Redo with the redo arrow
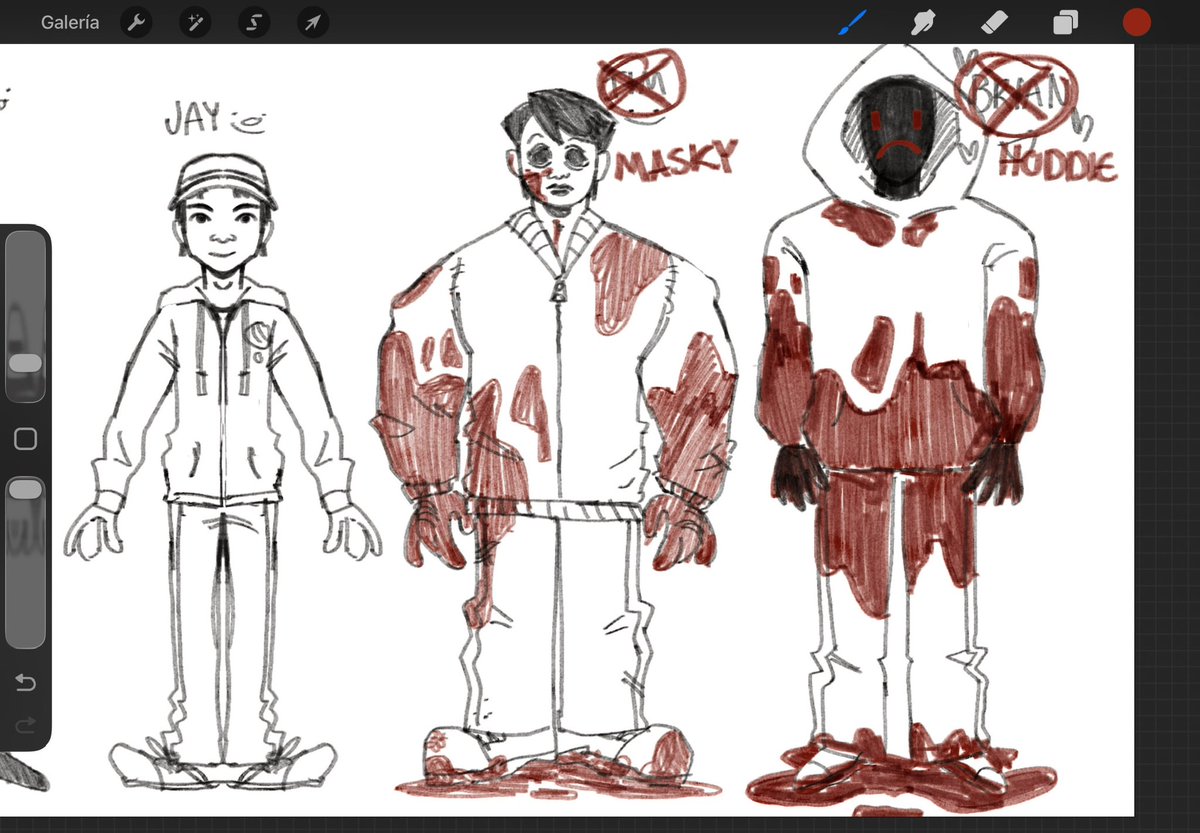This screenshot has height=833, width=1200. 26,724
